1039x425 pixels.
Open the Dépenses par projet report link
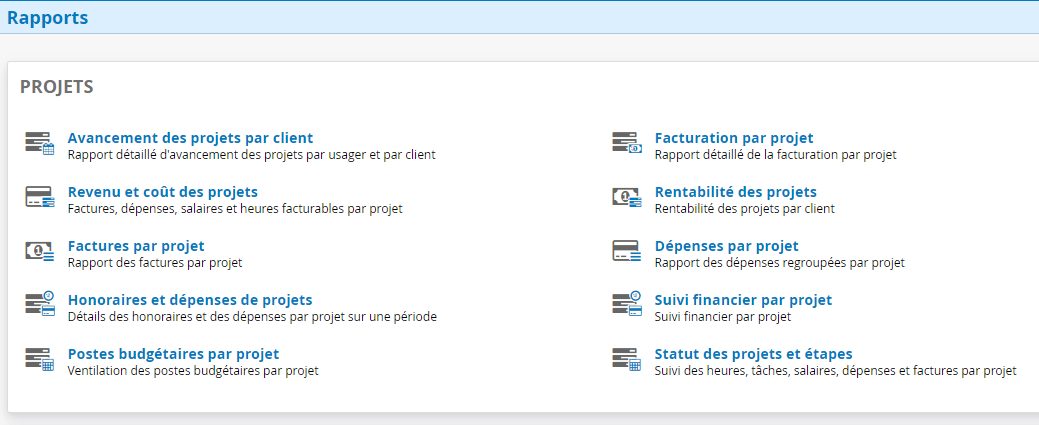(x=726, y=246)
